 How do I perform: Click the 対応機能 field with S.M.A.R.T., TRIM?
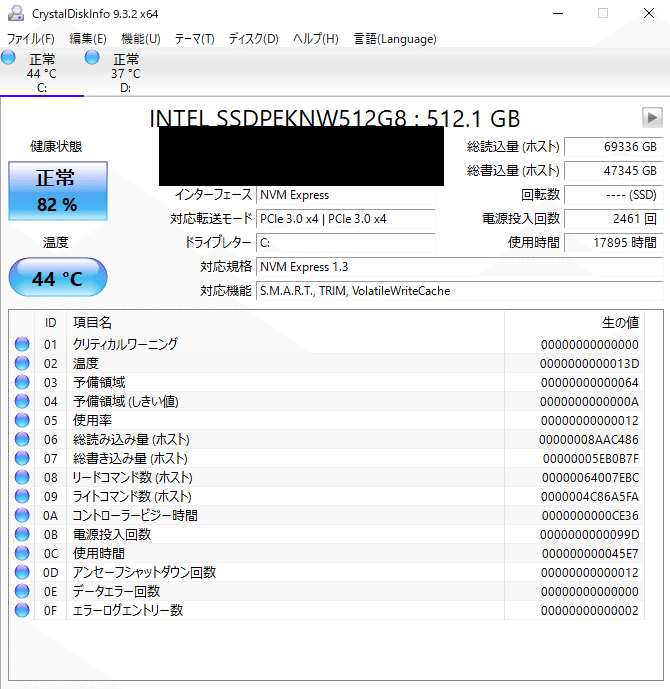pyautogui.click(x=460, y=290)
